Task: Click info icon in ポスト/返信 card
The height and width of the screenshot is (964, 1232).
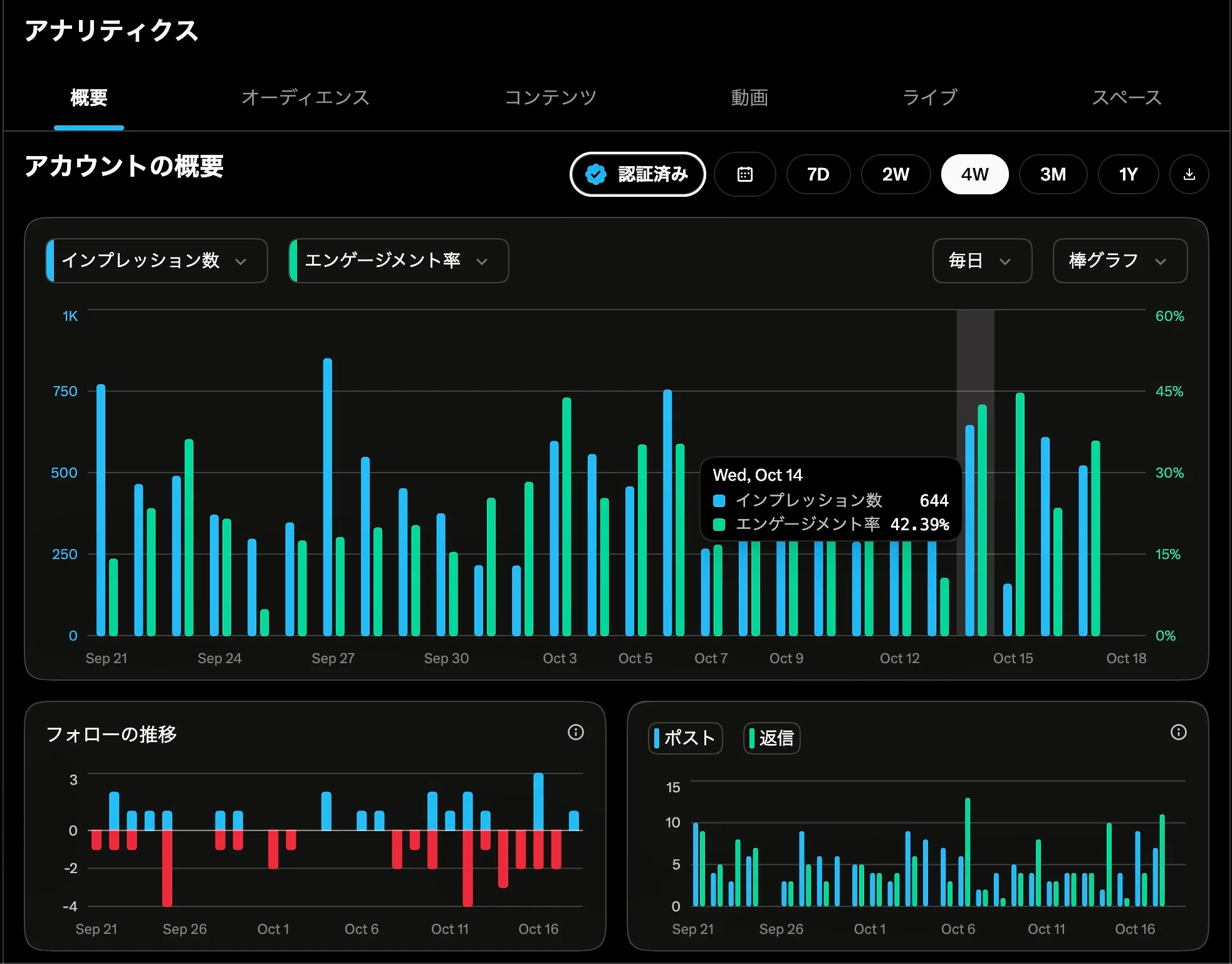Action: point(1178,732)
